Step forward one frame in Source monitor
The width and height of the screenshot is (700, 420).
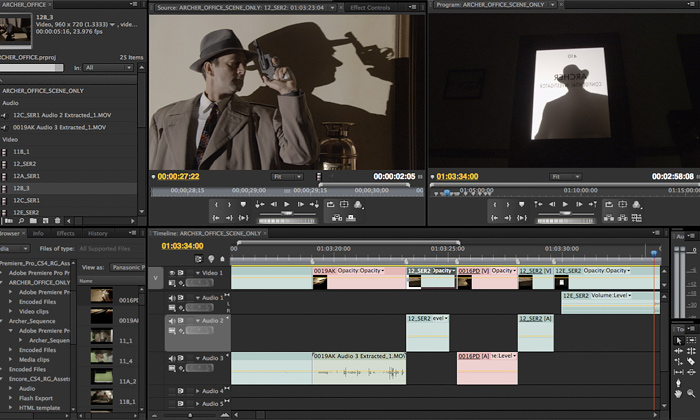pyautogui.click(x=300, y=204)
